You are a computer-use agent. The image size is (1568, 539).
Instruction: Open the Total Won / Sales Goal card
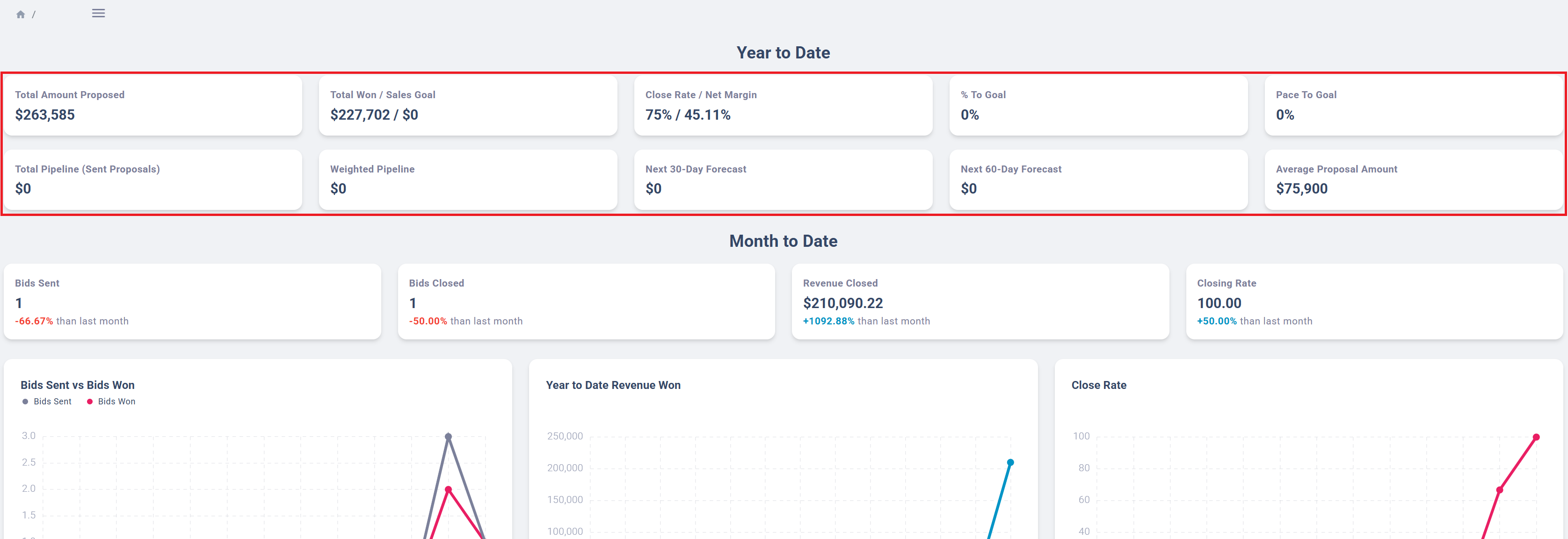tap(468, 105)
